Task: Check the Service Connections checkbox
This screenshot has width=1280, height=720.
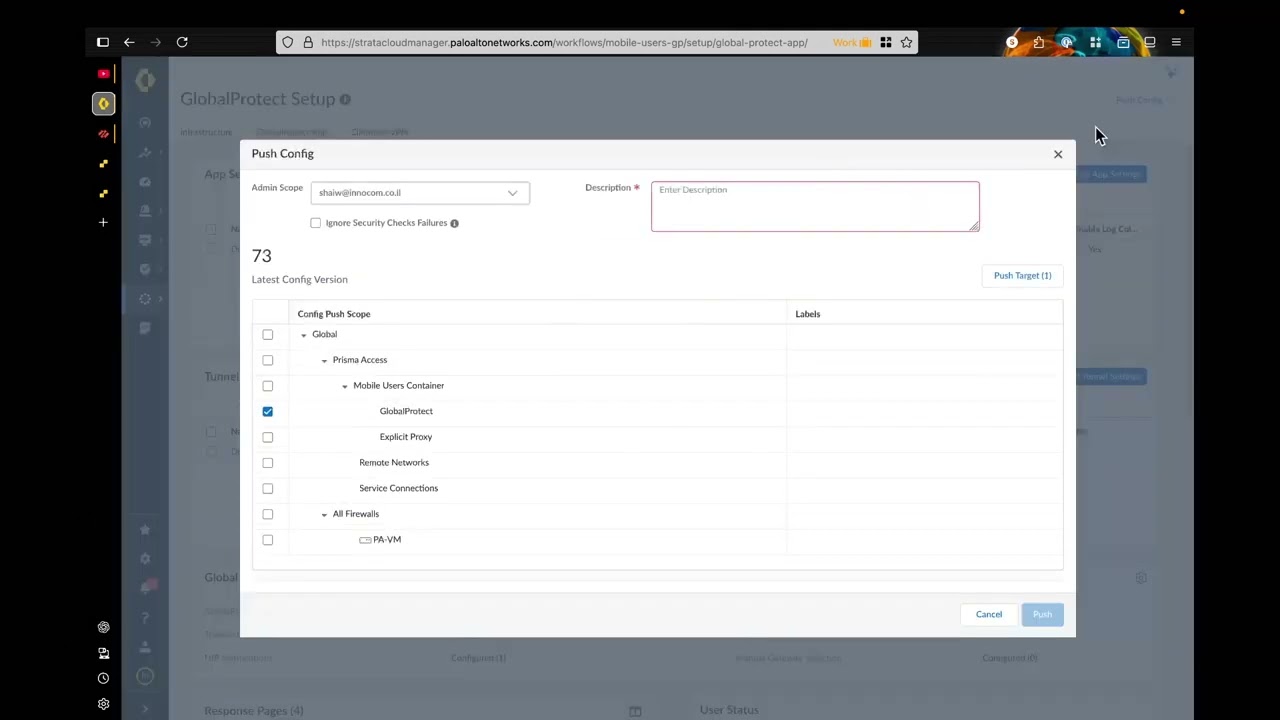Action: pyautogui.click(x=267, y=488)
